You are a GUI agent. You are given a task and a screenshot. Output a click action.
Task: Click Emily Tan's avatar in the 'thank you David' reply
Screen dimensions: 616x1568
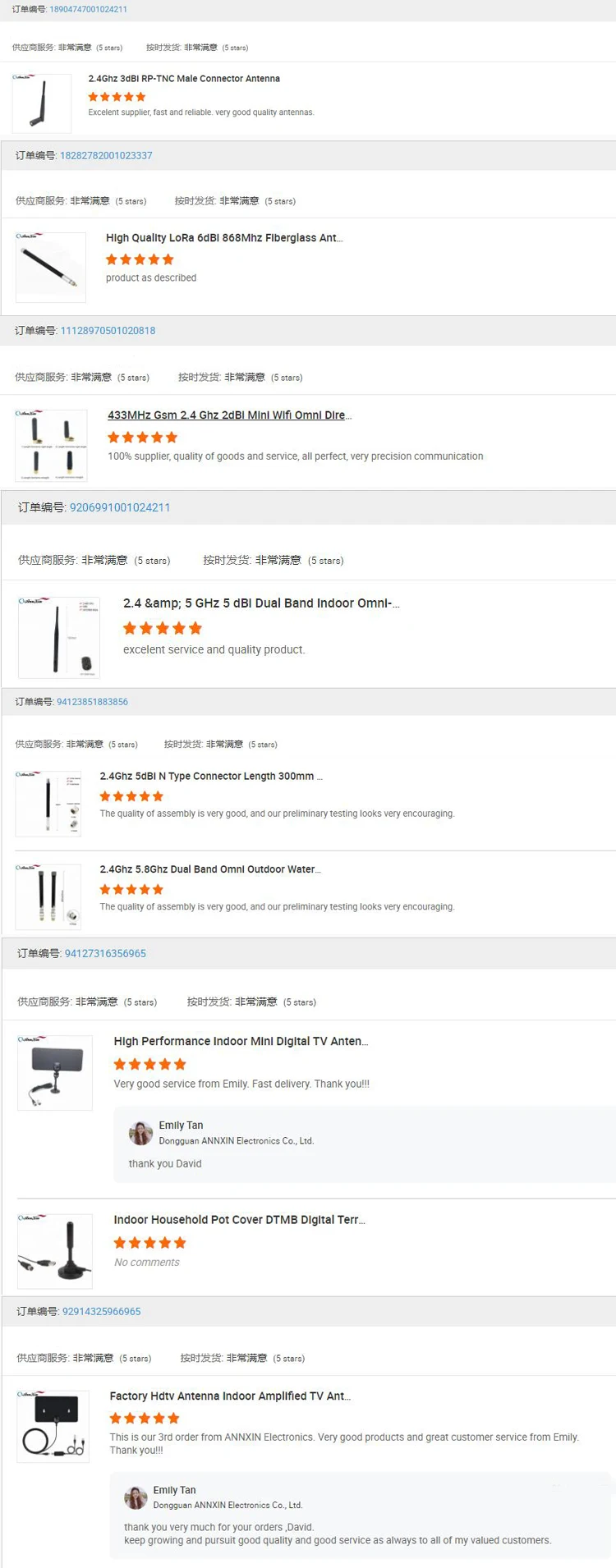(140, 1134)
